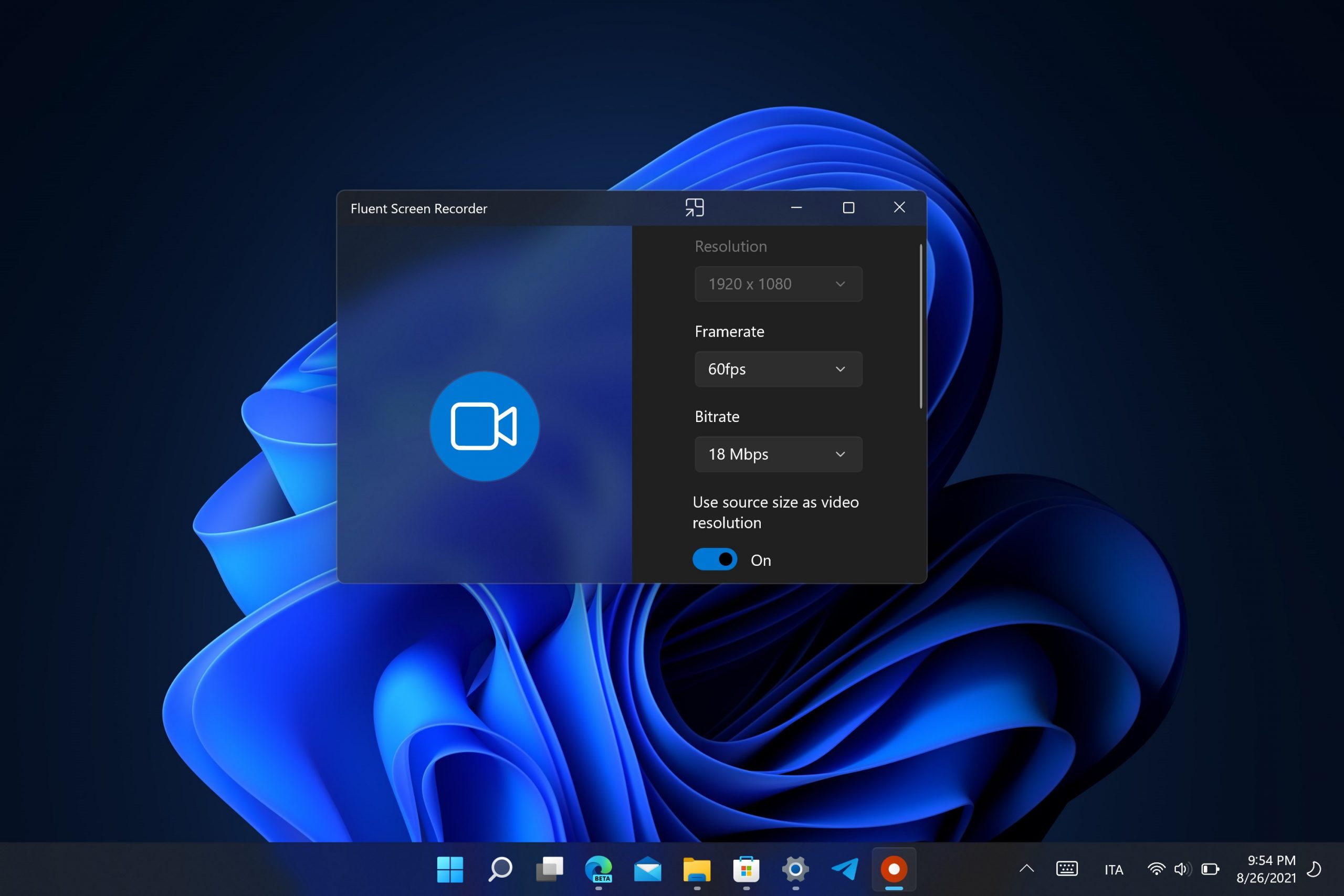
Task: Open Search from the taskbar
Action: pos(499,870)
